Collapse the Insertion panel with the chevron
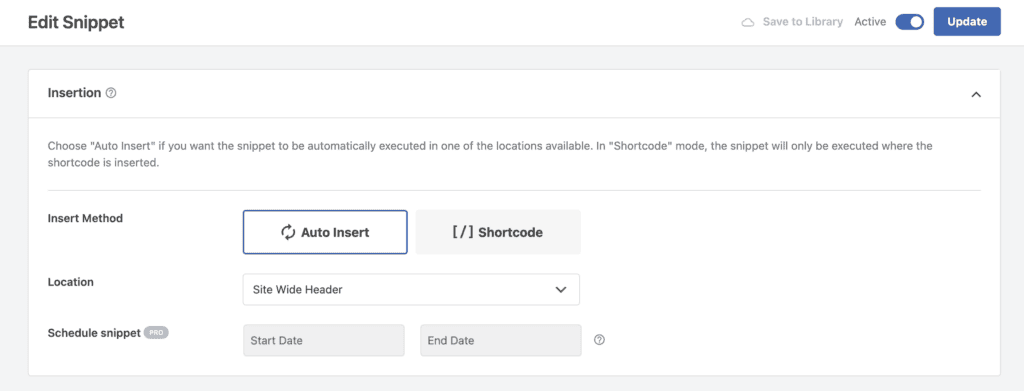The width and height of the screenshot is (1024, 391). pyautogui.click(x=976, y=94)
